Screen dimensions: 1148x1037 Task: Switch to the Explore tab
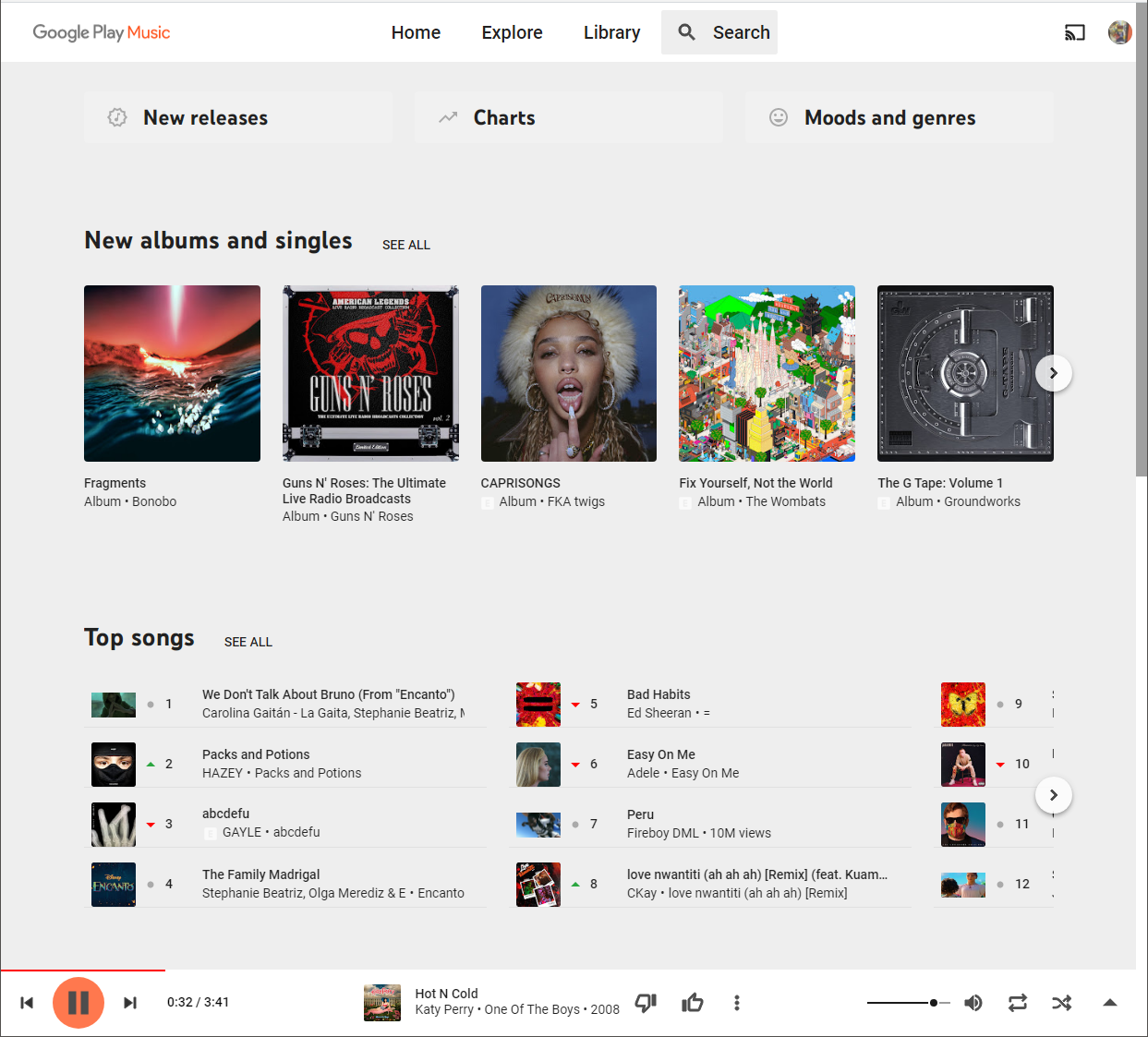pos(512,32)
